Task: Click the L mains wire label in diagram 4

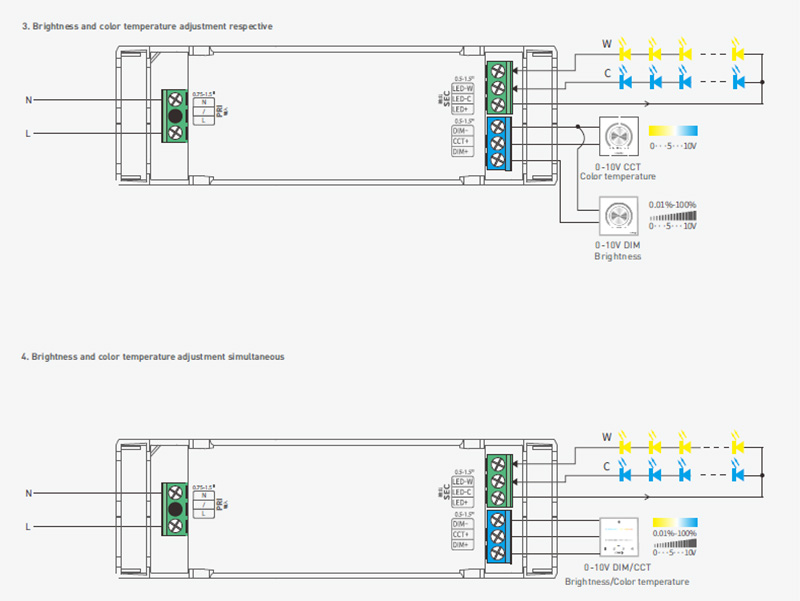Action: [28, 527]
